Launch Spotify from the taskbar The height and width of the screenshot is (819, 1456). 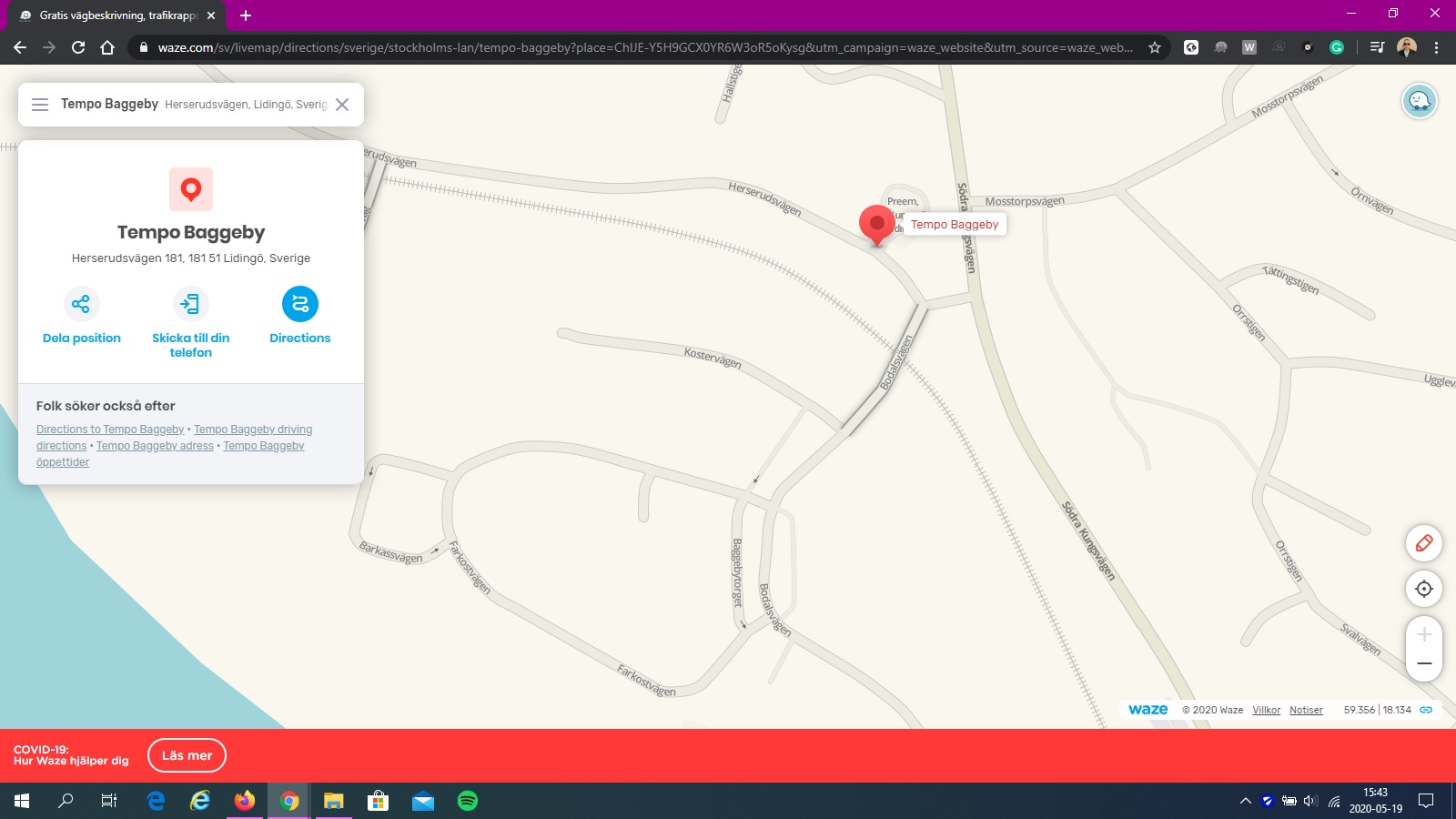coord(467,801)
